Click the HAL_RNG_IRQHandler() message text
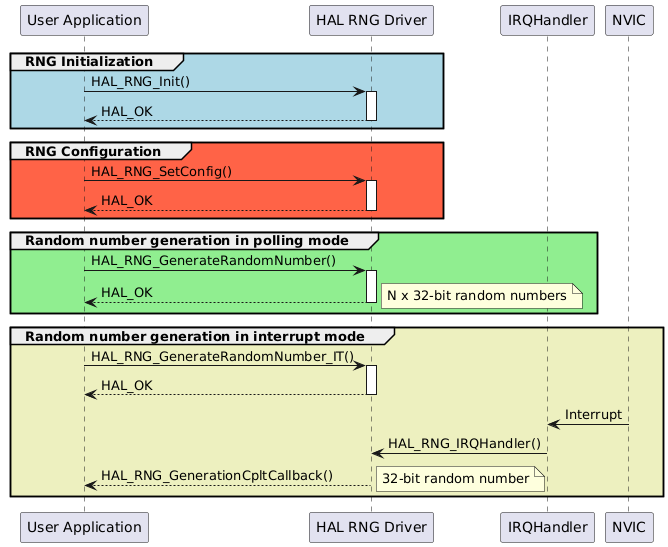 tap(464, 443)
